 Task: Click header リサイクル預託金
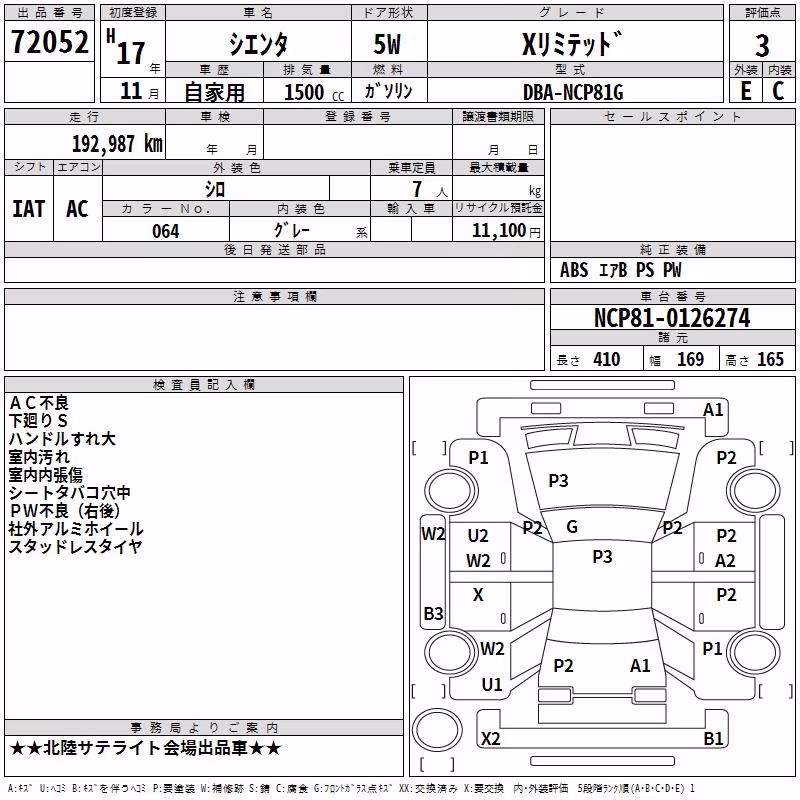[498, 208]
